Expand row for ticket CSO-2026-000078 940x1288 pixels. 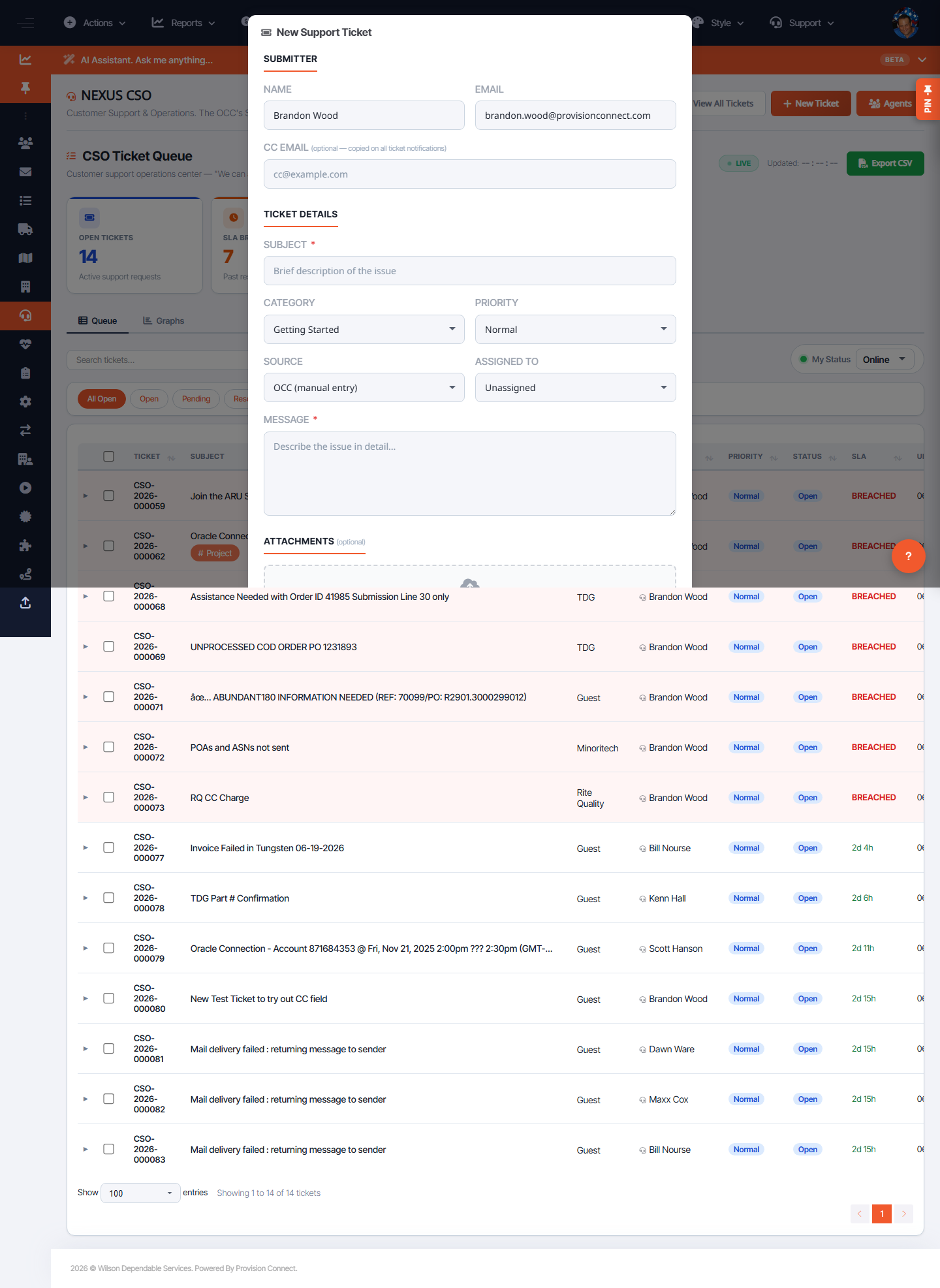pyautogui.click(x=86, y=898)
